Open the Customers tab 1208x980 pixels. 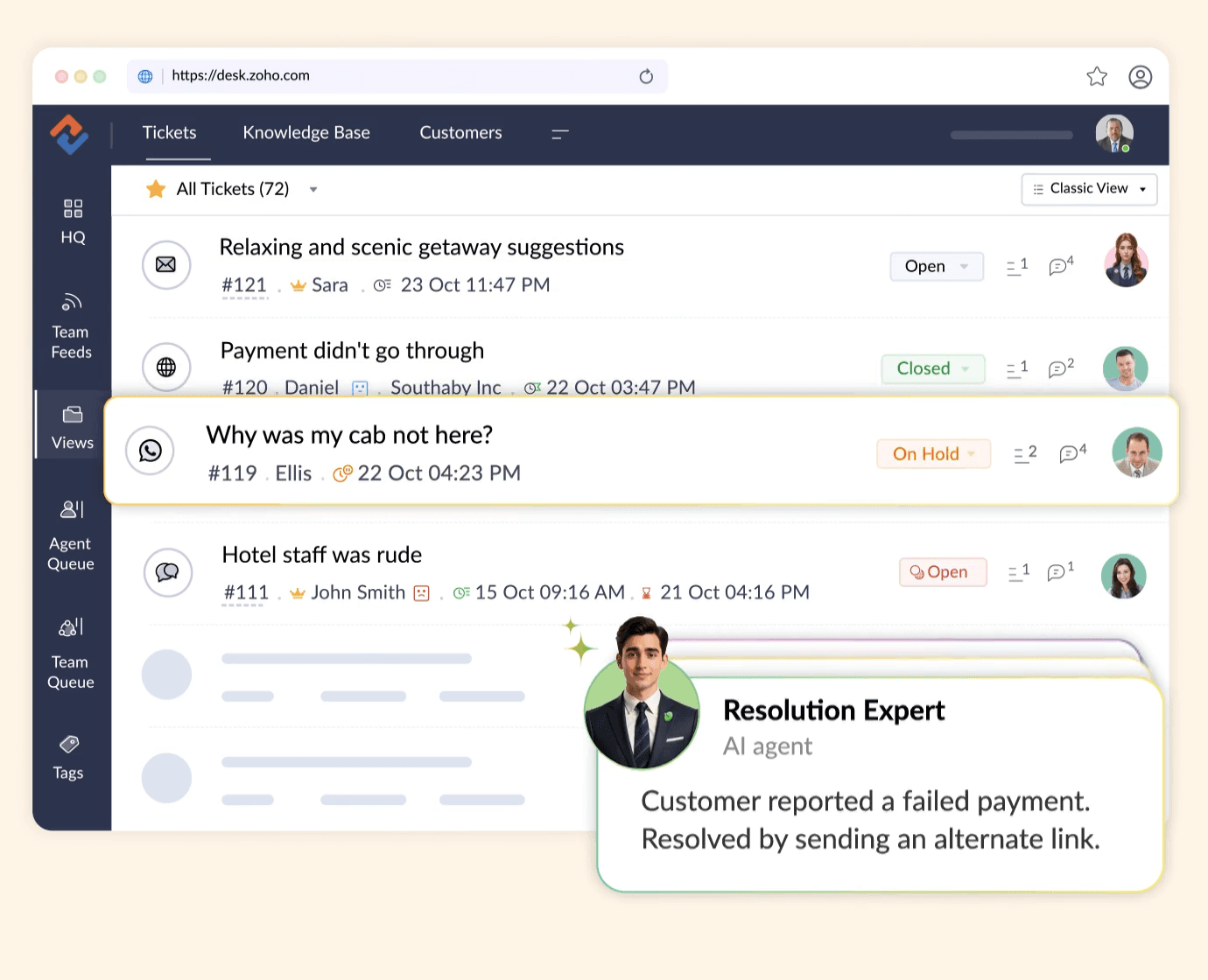click(x=460, y=133)
